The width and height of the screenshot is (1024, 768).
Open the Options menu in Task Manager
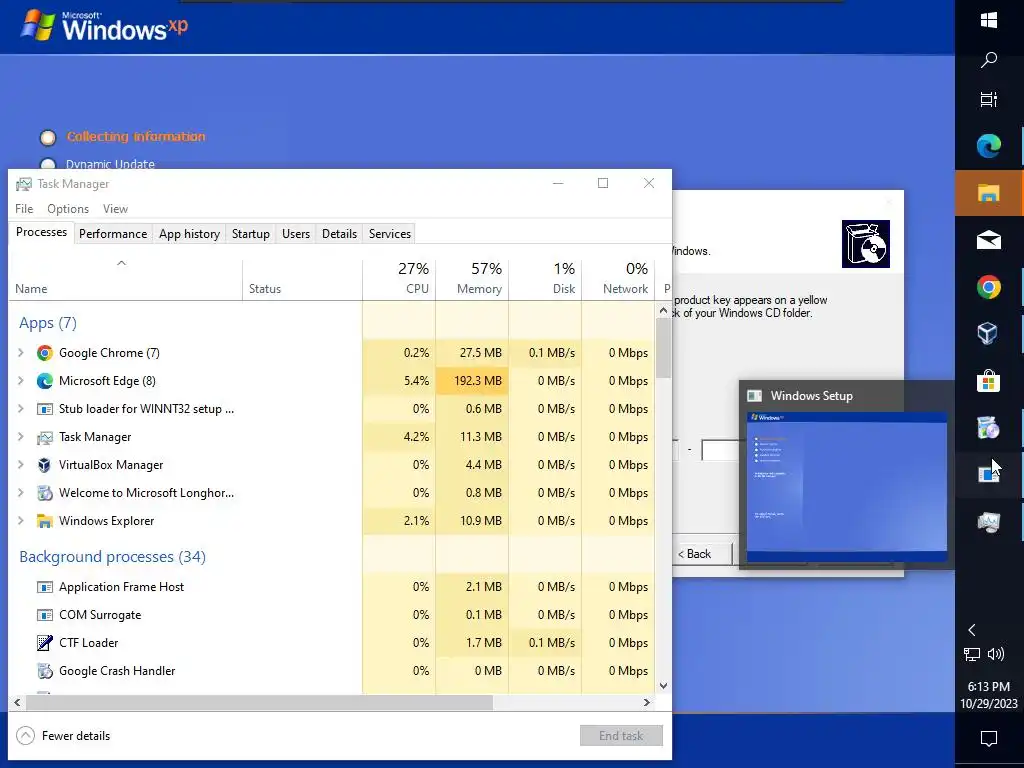pyautogui.click(x=68, y=209)
